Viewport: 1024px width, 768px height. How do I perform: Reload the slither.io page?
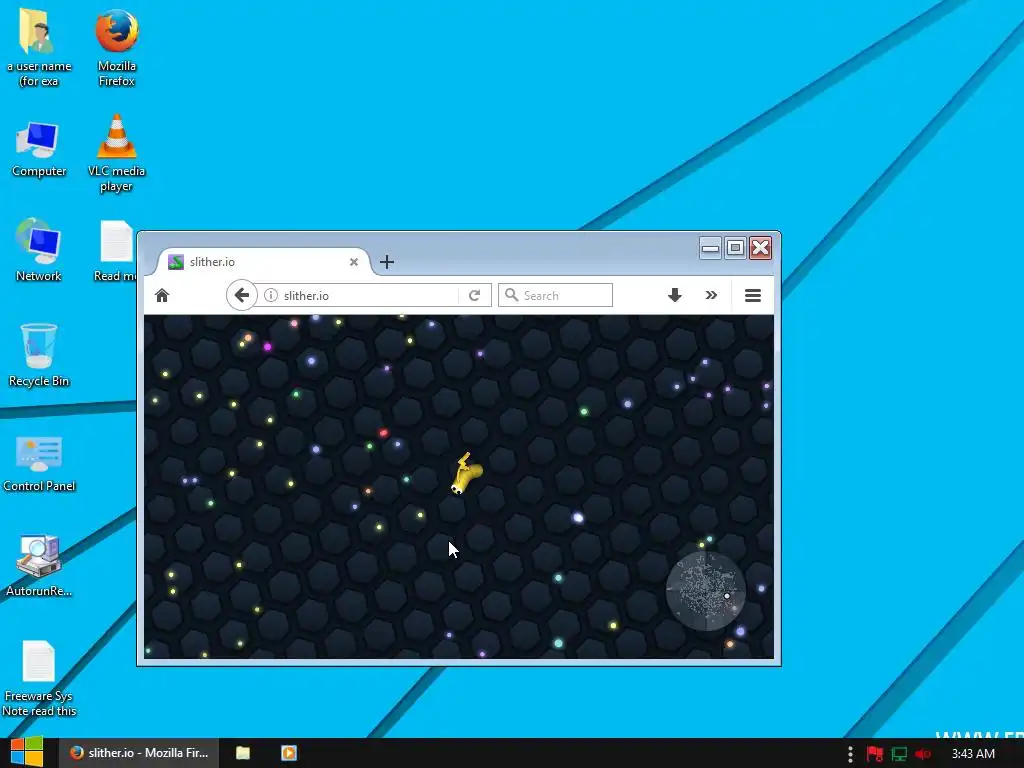[475, 295]
